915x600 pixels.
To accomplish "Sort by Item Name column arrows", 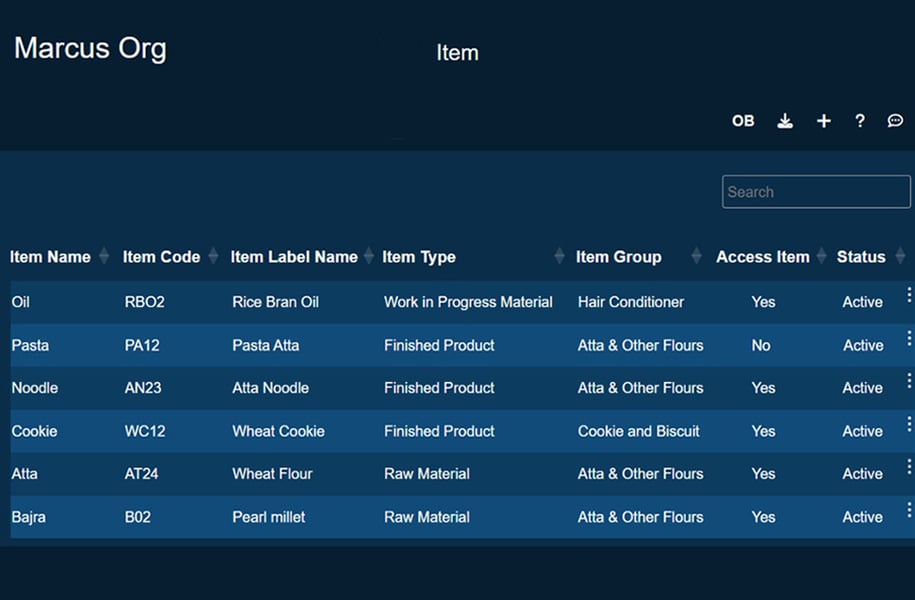I will 104,256.
